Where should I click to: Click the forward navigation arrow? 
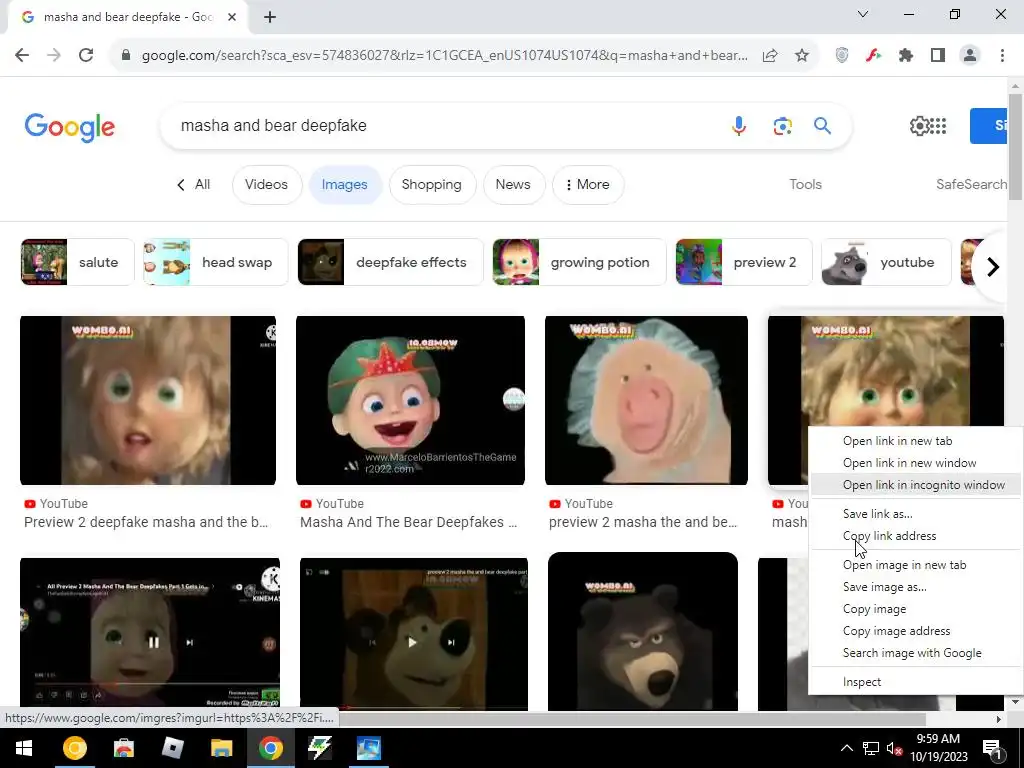coord(54,56)
